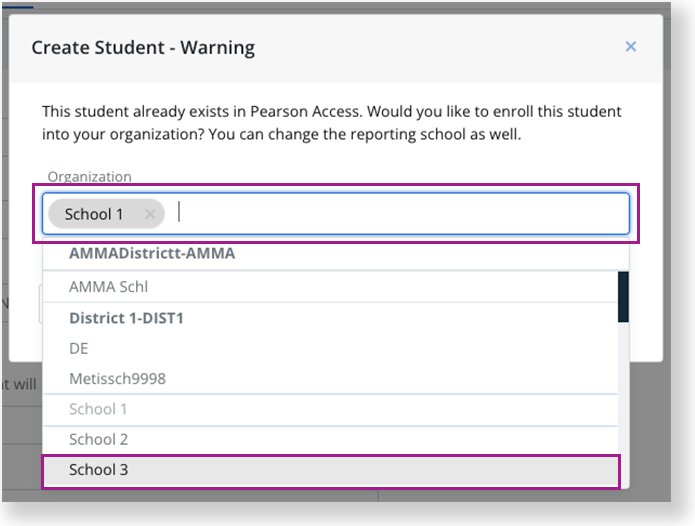Viewport: 695px width, 526px height.
Task: Choose DE in the organization list
Action: pos(330,348)
